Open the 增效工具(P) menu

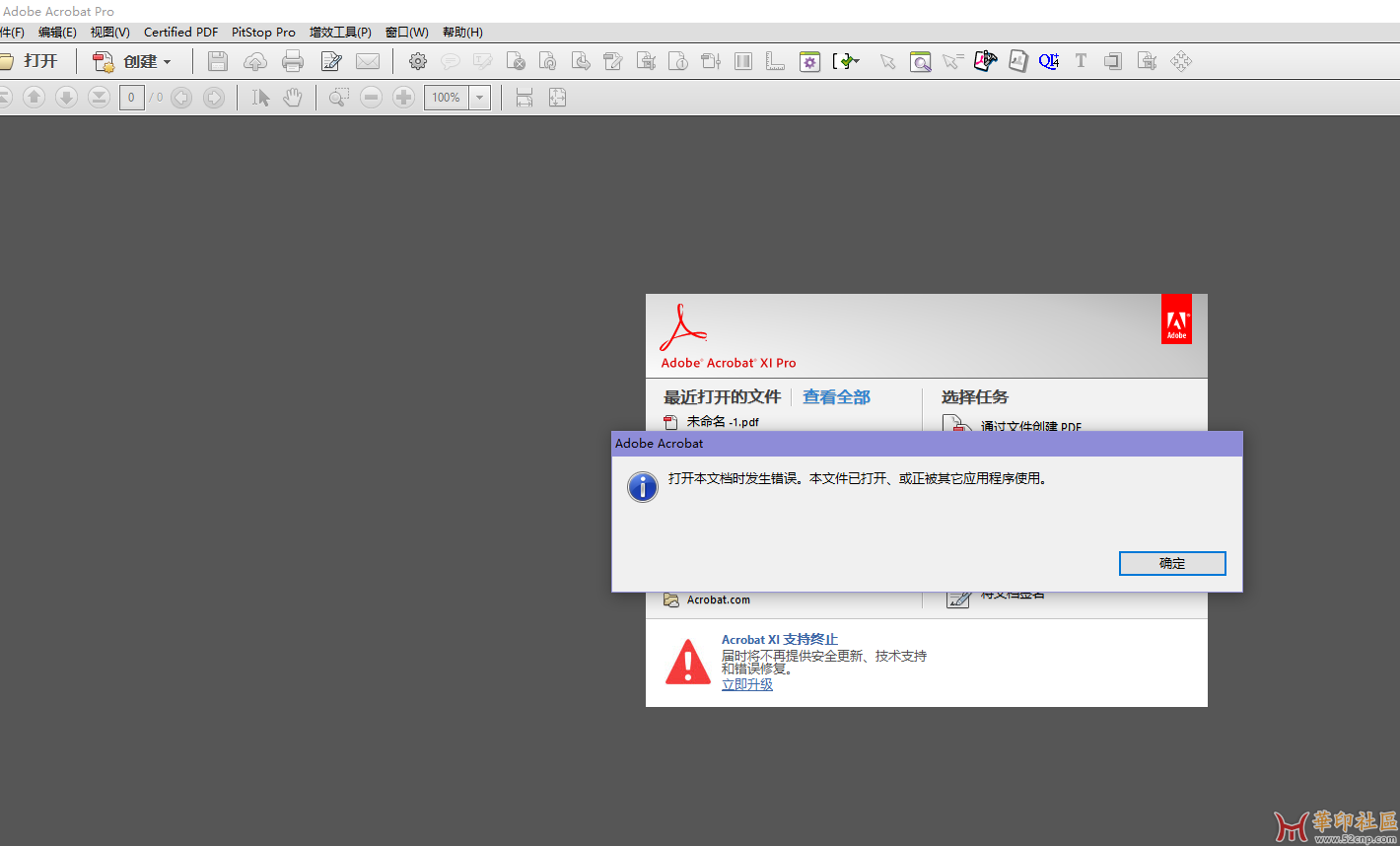coord(340,33)
